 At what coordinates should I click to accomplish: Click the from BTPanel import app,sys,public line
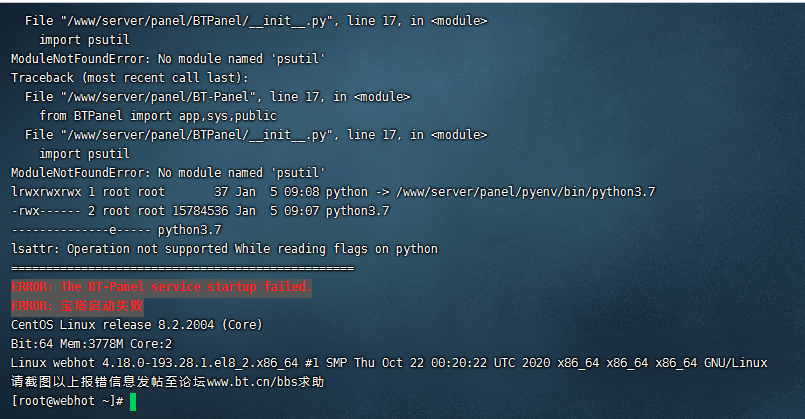[x=158, y=116]
